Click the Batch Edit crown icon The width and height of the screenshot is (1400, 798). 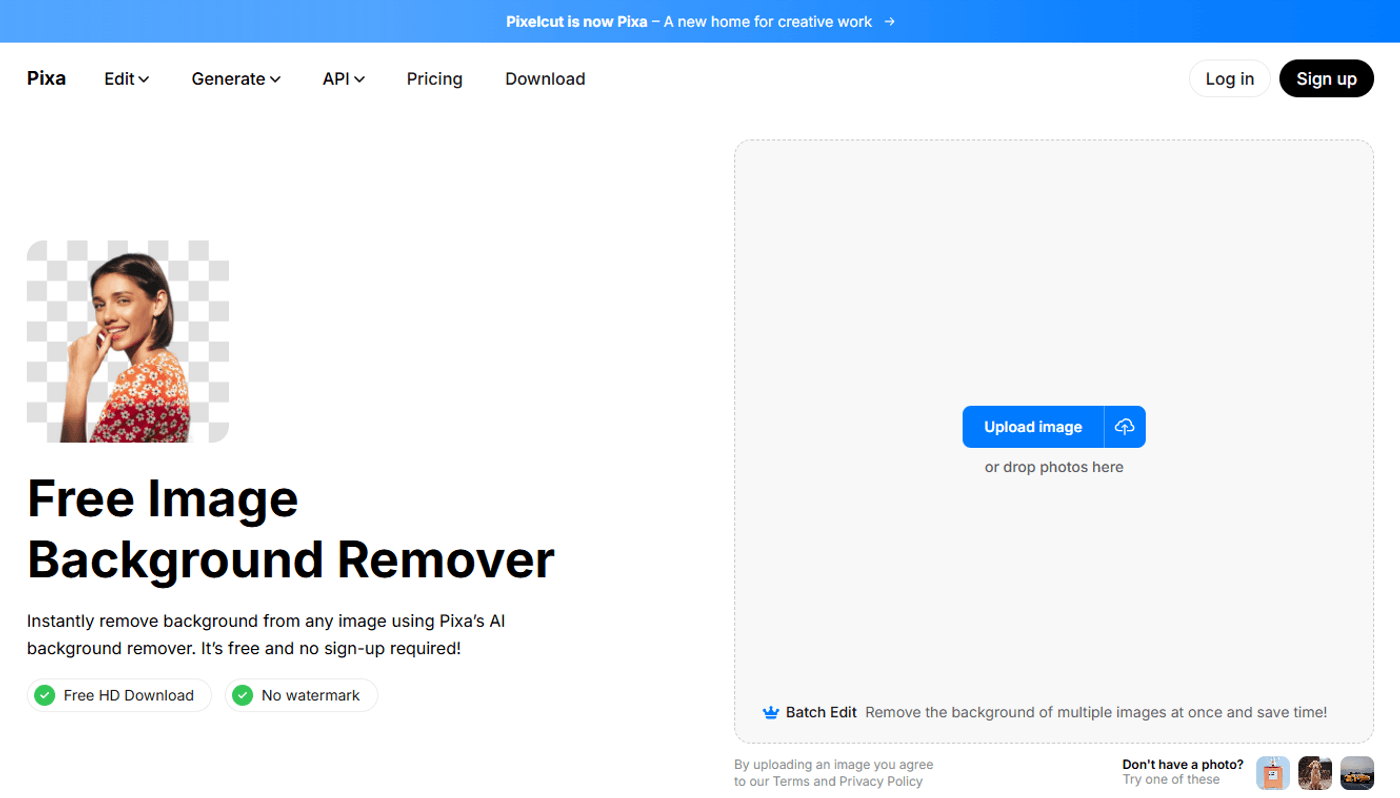click(x=770, y=713)
